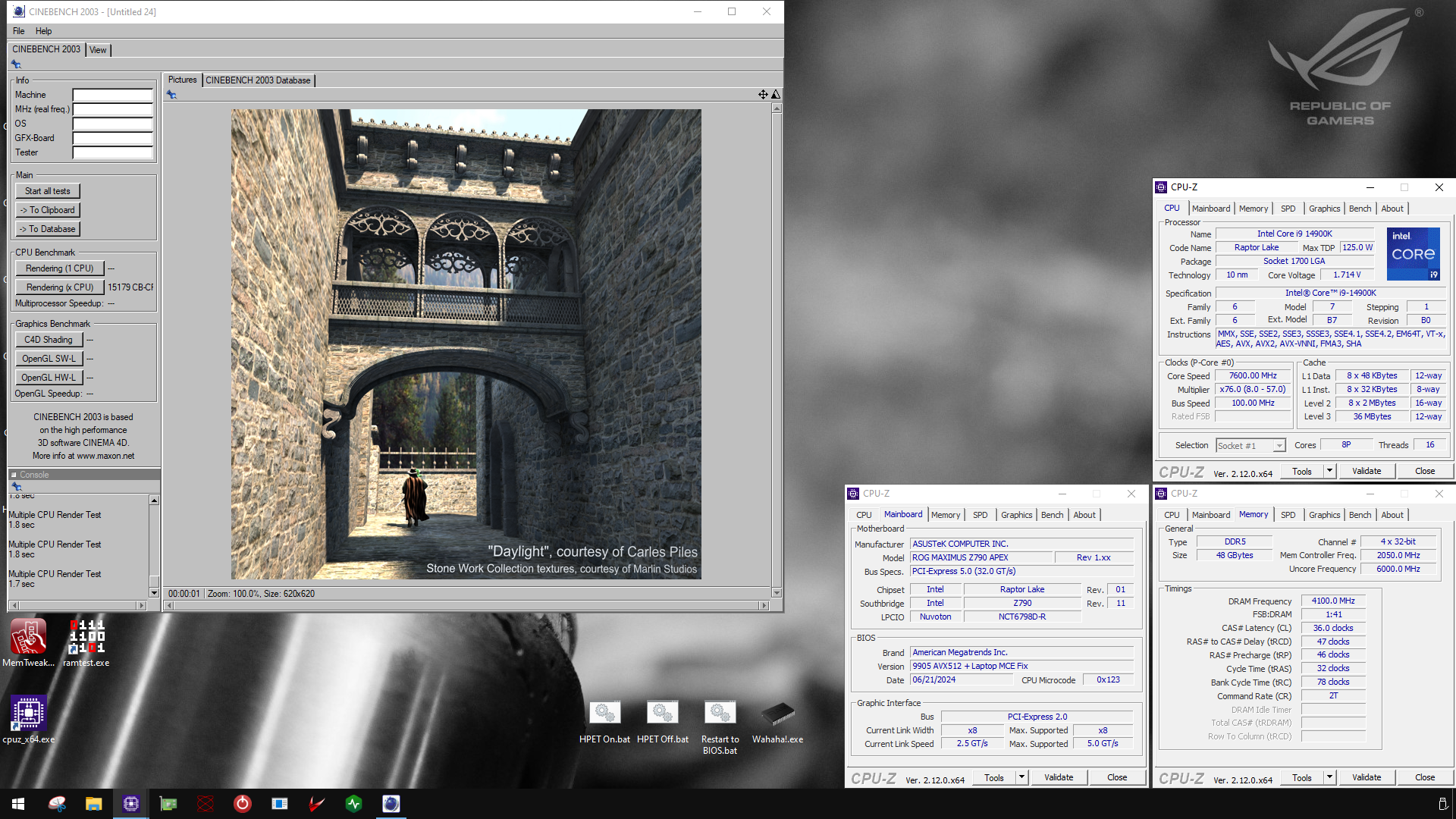
Task: Start the OpenGL HW-L benchmark
Action: [49, 378]
